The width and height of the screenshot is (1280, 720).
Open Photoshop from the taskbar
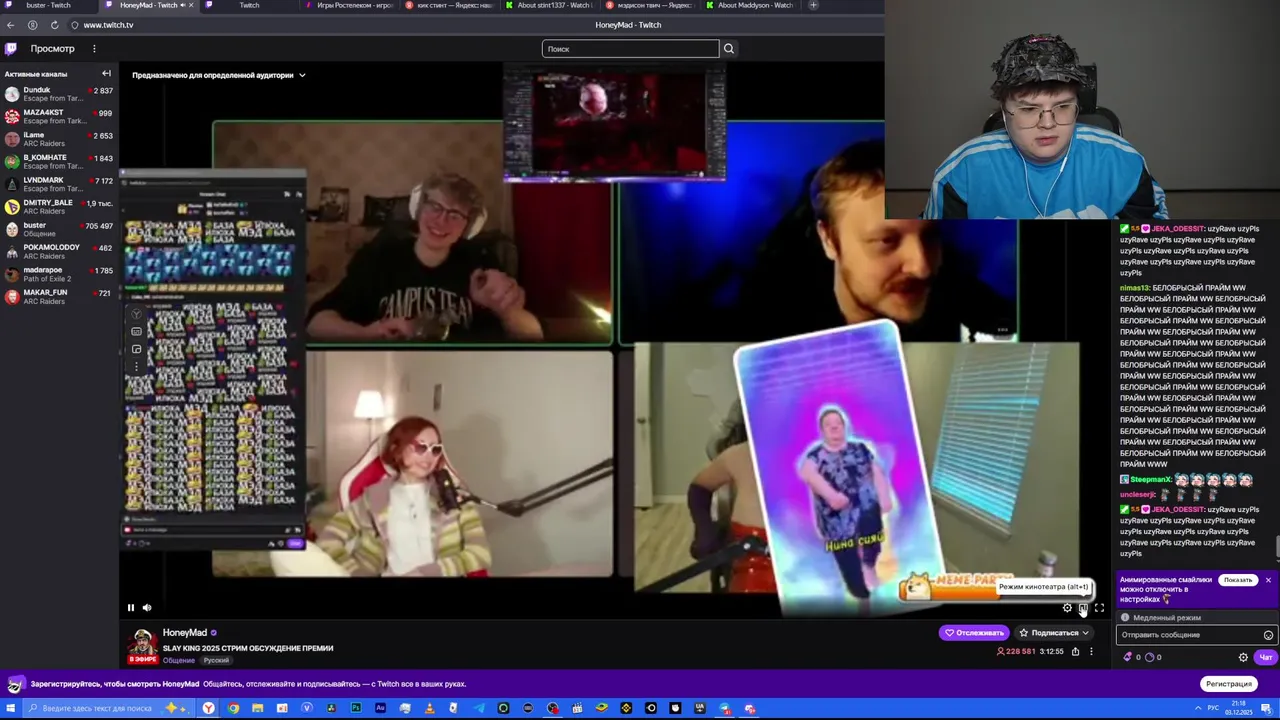(356, 708)
